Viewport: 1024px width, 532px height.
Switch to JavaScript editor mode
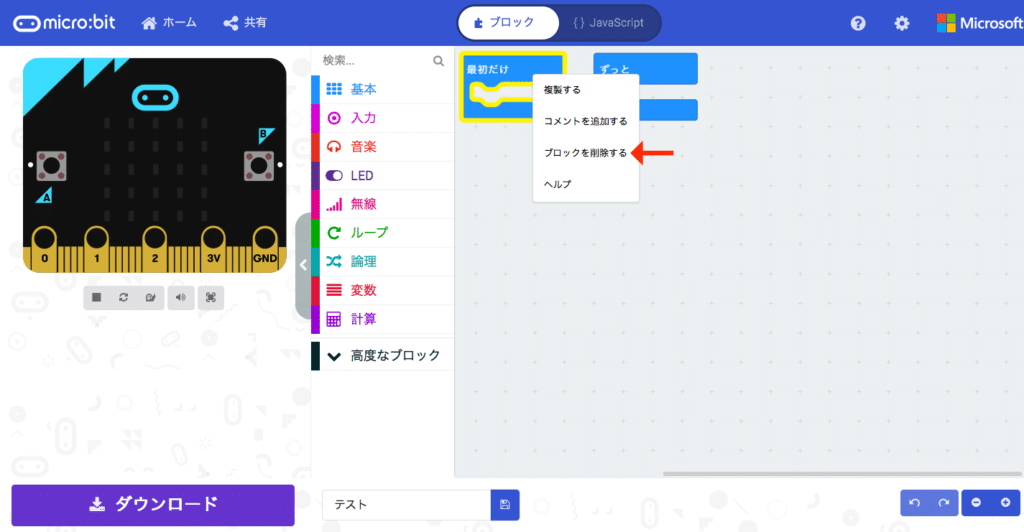(609, 23)
